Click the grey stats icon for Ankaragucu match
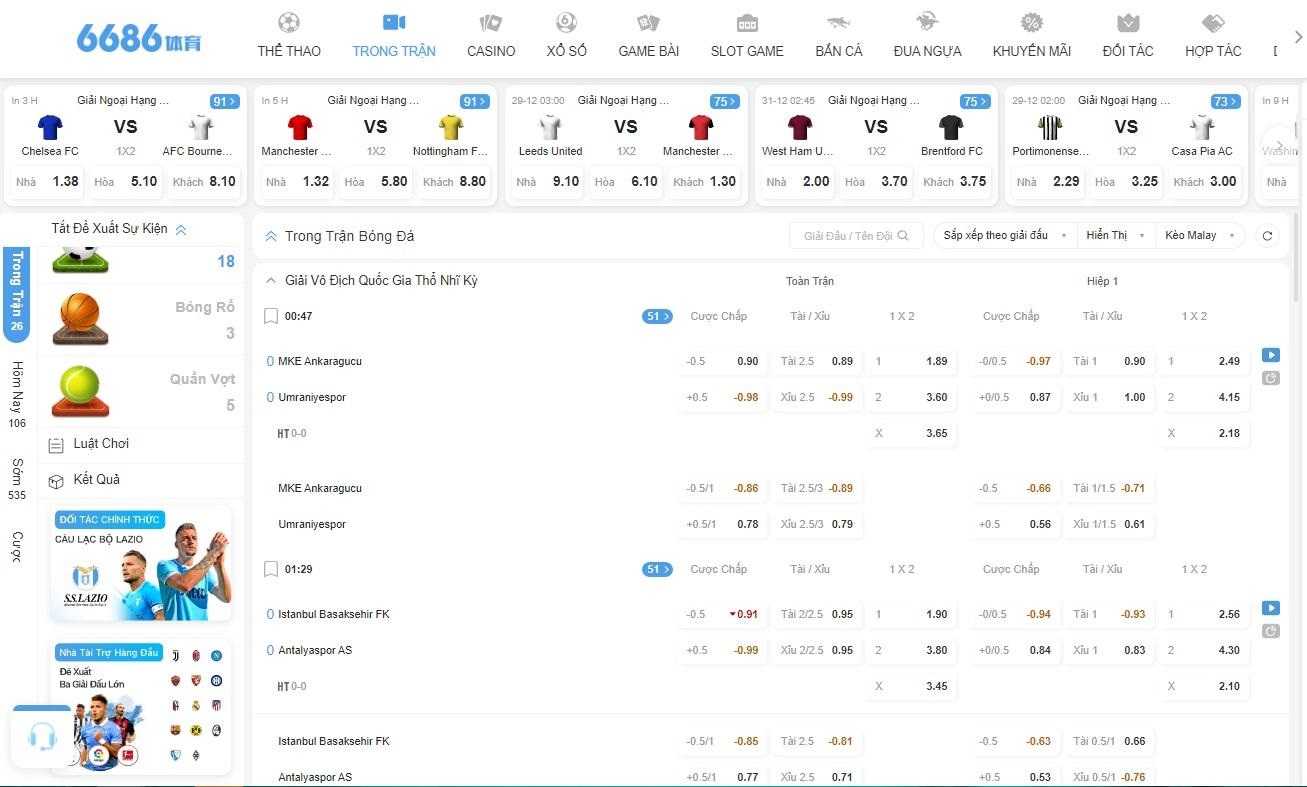 (1270, 378)
